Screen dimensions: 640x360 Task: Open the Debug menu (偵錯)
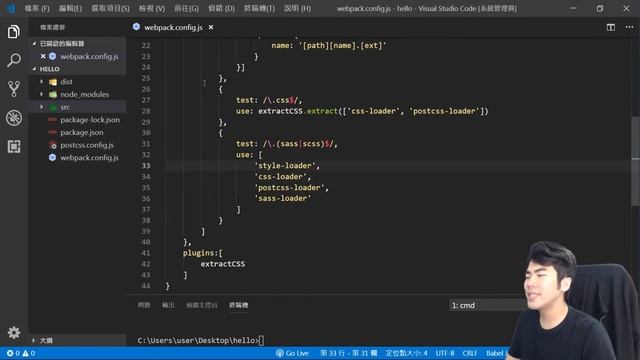coord(221,8)
